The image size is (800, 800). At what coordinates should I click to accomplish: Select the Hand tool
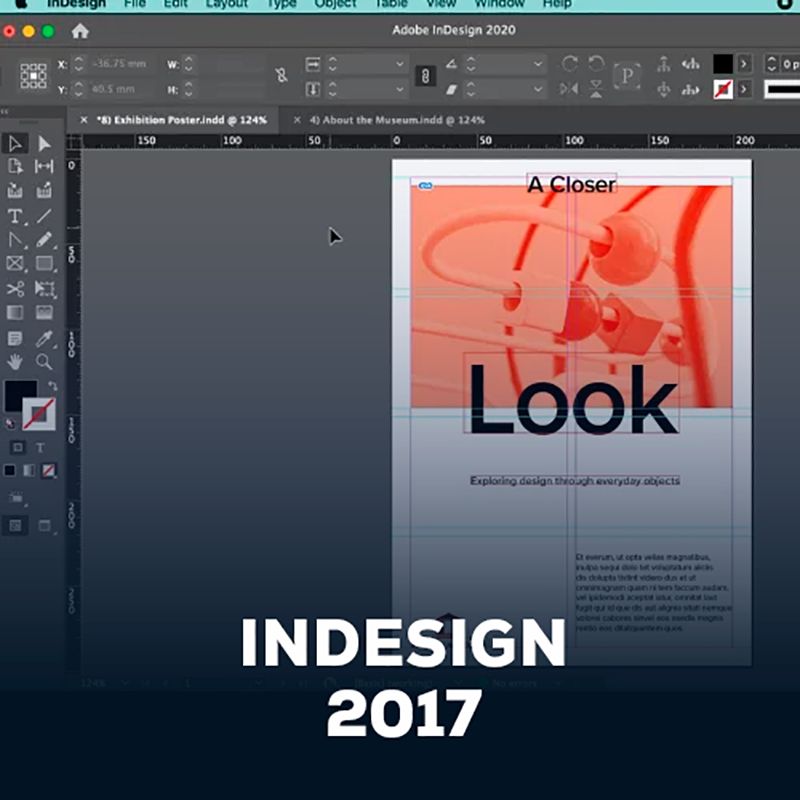pyautogui.click(x=15, y=362)
